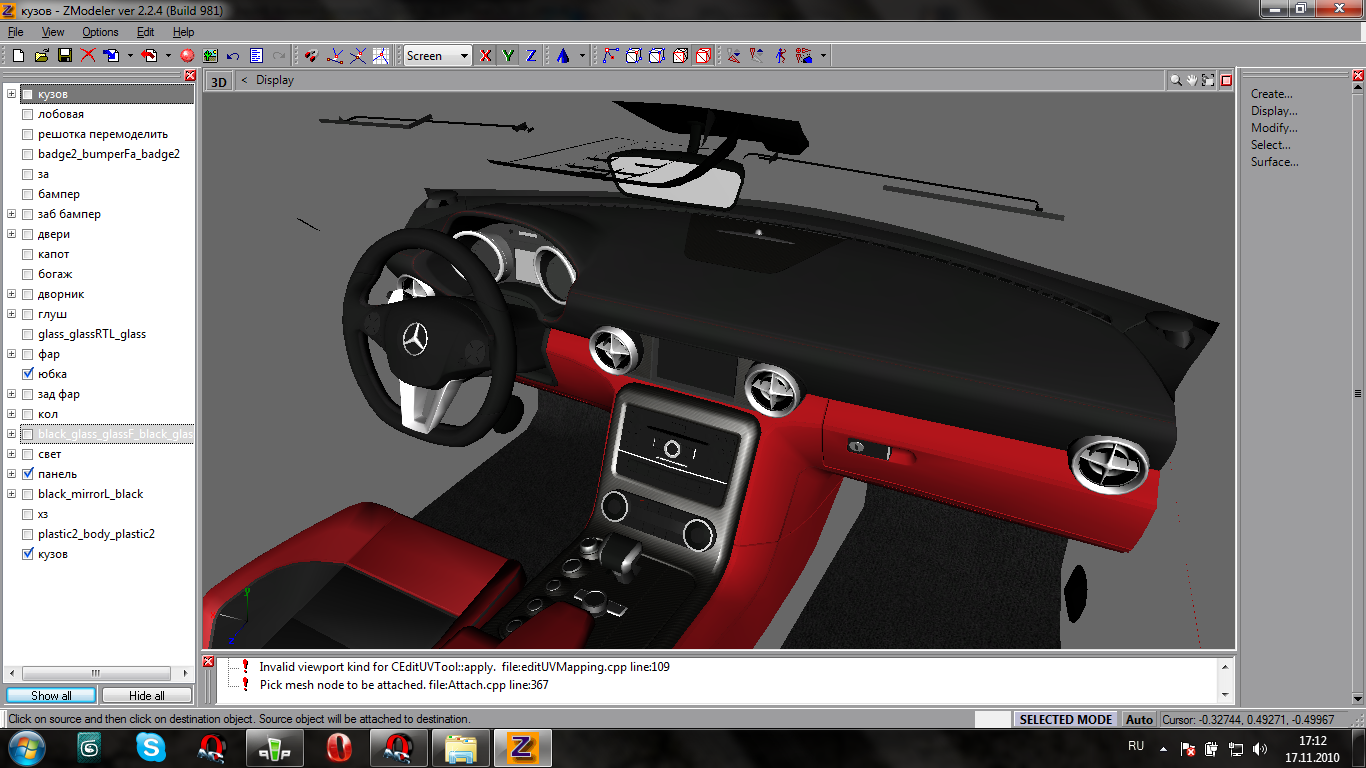Viewport: 1366px width, 768px height.
Task: Open the View menu
Action: click(53, 32)
